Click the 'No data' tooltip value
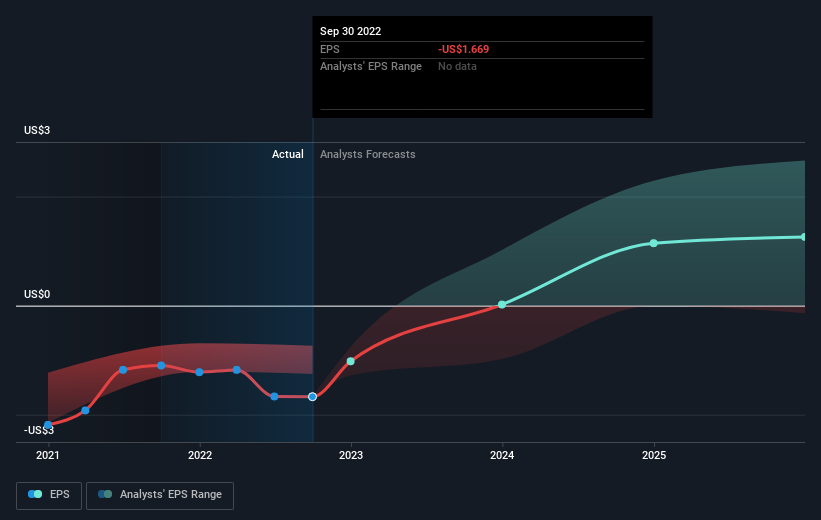Screen dimensions: 821x520 pyautogui.click(x=457, y=67)
